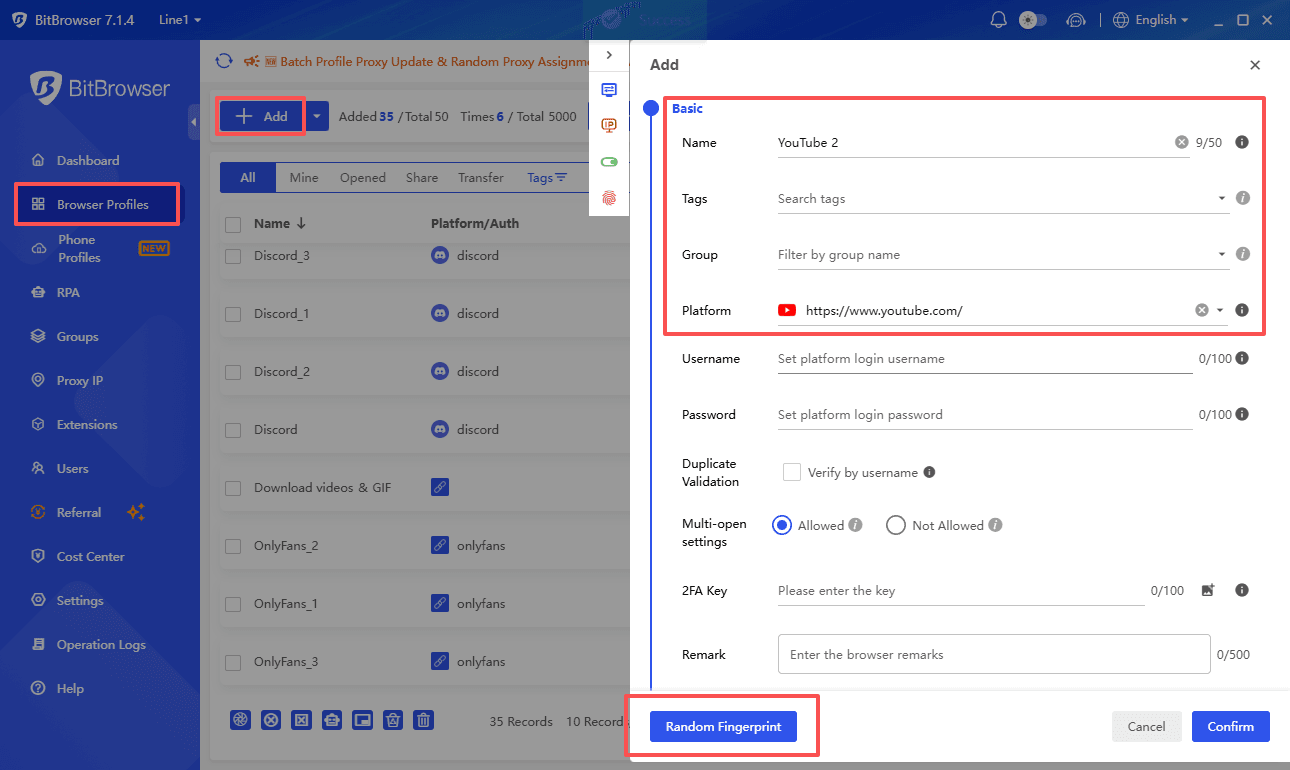Click Random Fingerprint button

pyautogui.click(x=723, y=727)
